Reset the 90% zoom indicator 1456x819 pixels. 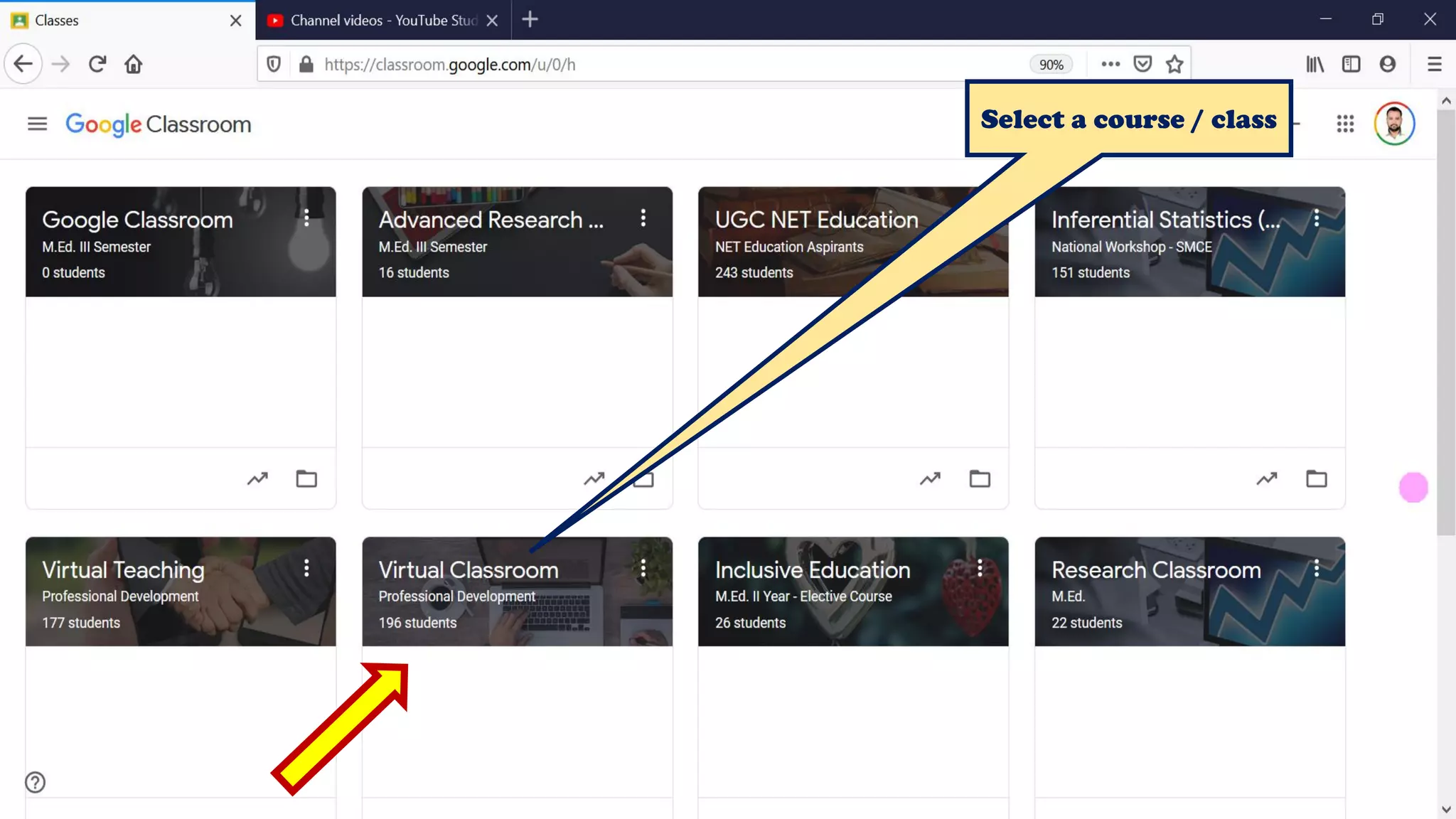(1051, 65)
